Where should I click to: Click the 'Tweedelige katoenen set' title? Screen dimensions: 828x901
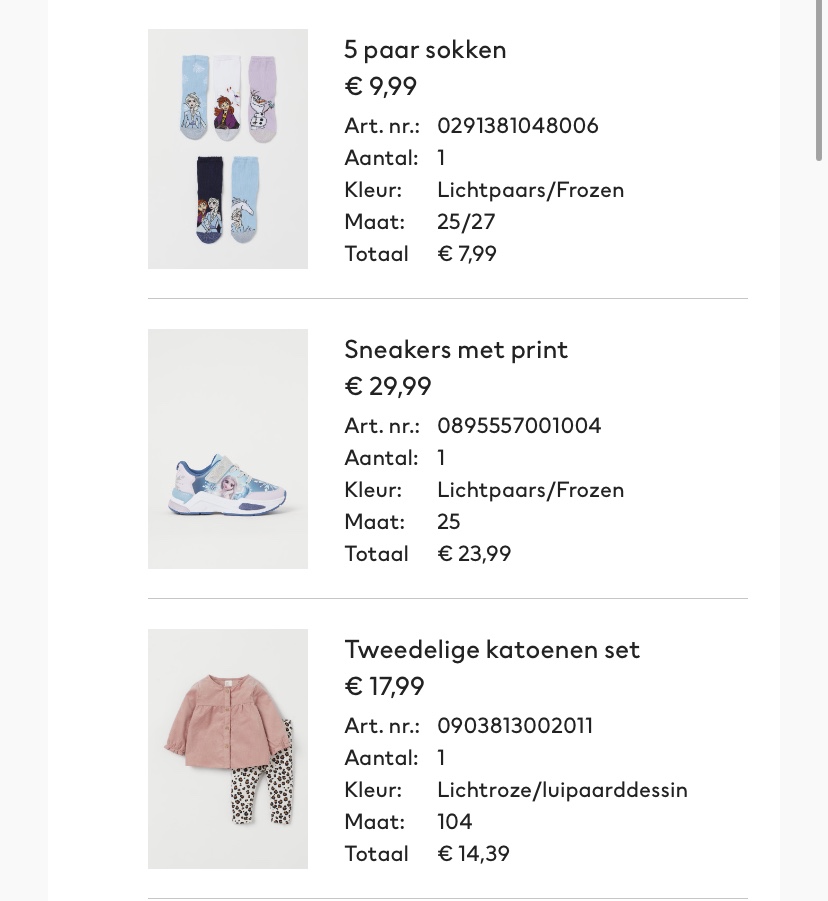pyautogui.click(x=492, y=650)
